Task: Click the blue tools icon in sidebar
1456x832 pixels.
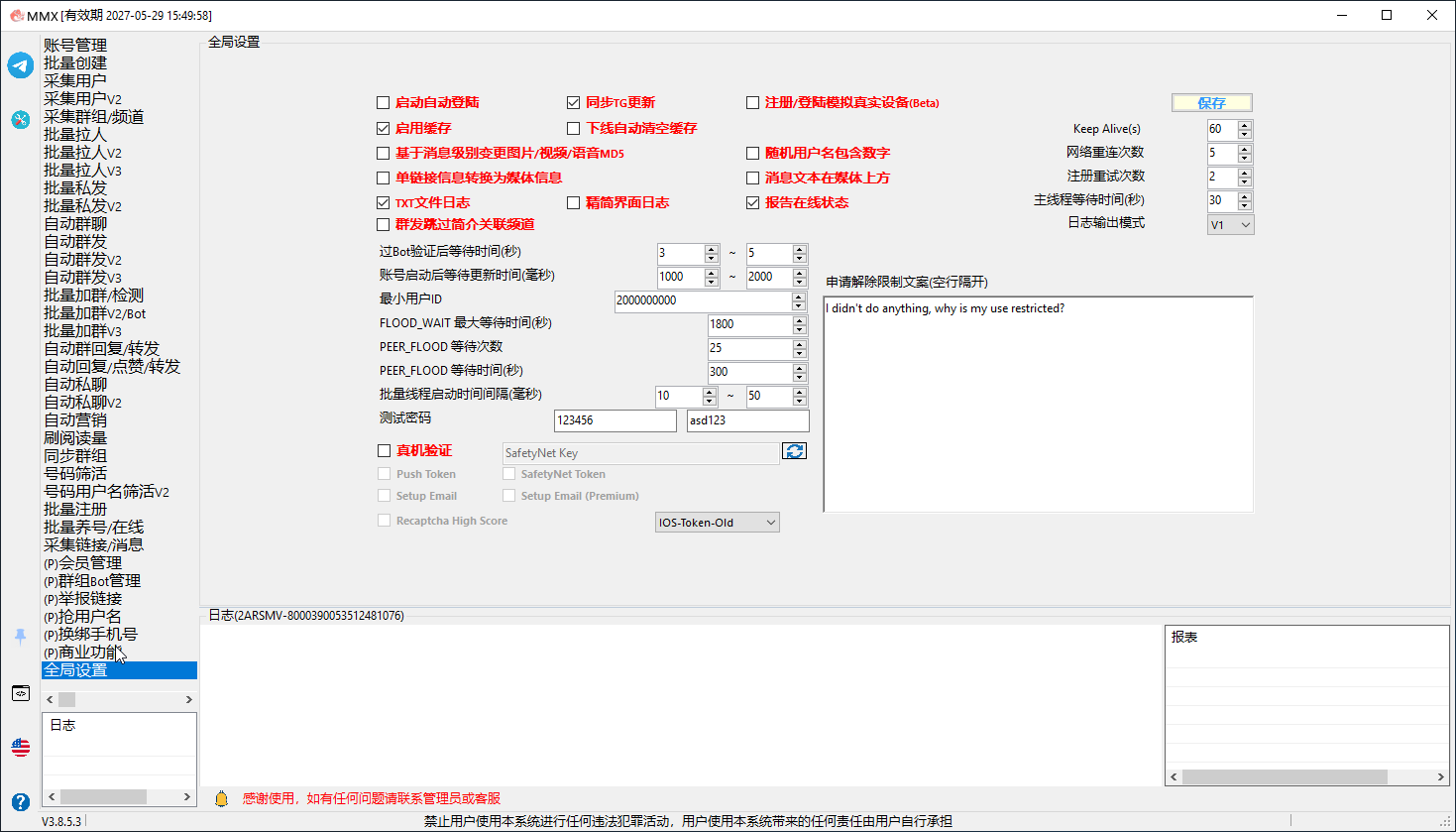Action: (21, 120)
